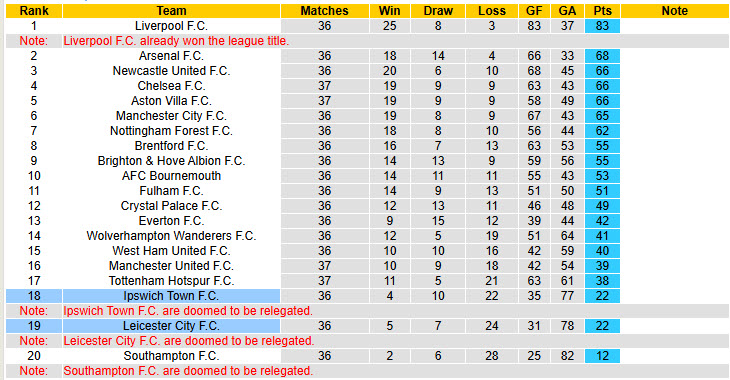Click the Arsenal F.C. team name
730x380 pixels.
(x=171, y=56)
